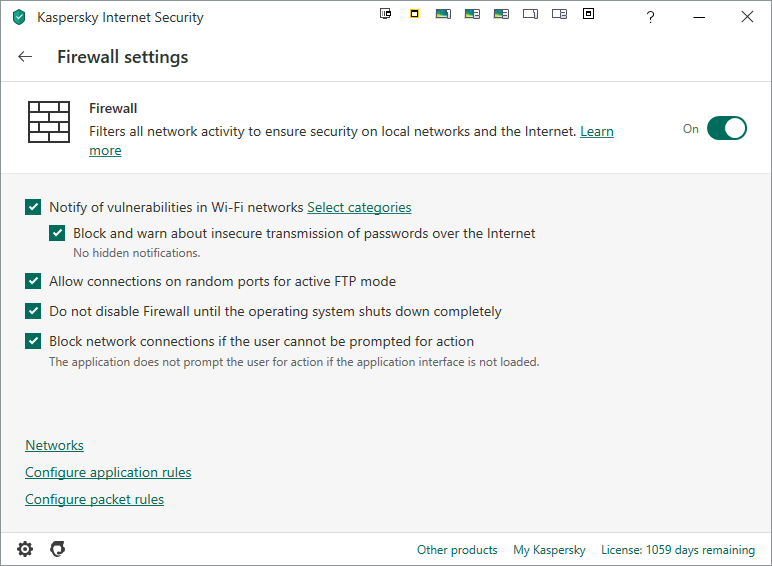Open Configure packet rules
The width and height of the screenshot is (772, 566).
94,500
